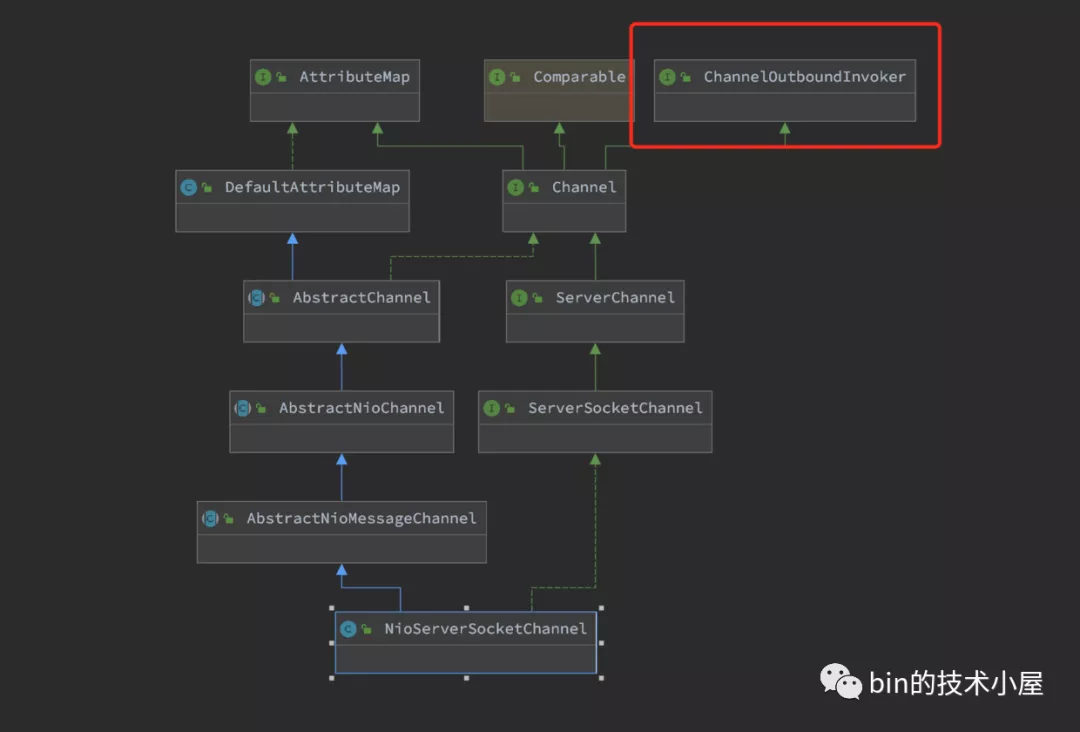Click the public lock icon on DefaultAttributeMap
Viewport: 1080px width, 732px height.
[207, 187]
